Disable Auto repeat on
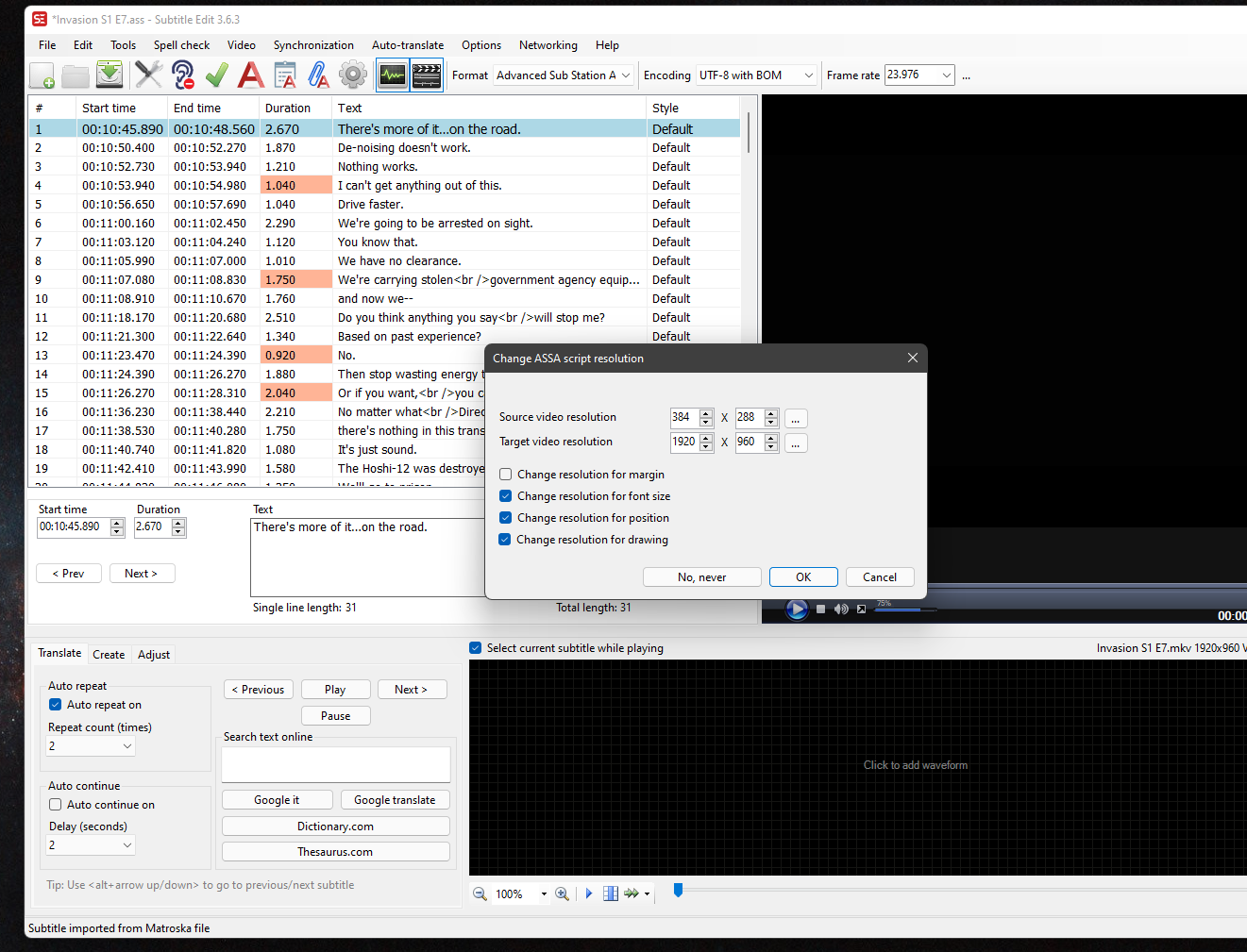 (55, 704)
